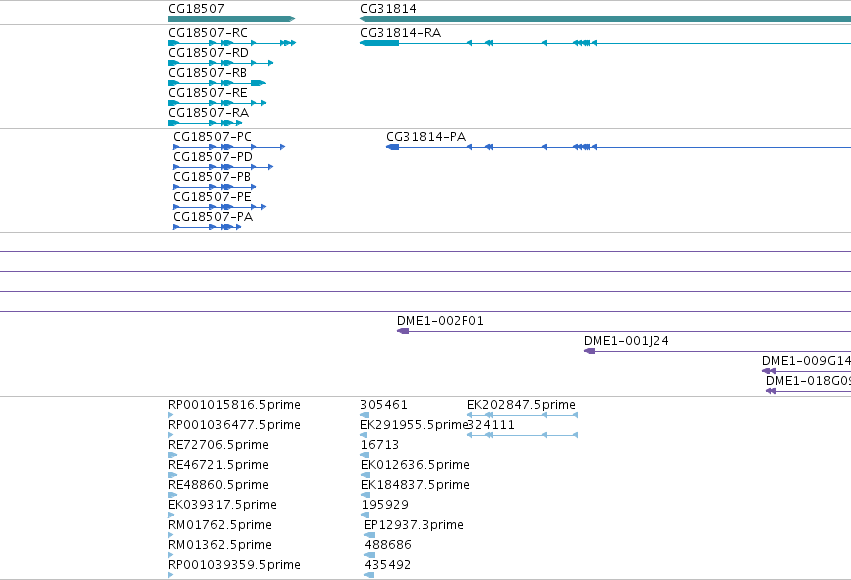Open the RP001039359.5prime EST entry
This screenshot has width=851, height=580.
[234, 565]
